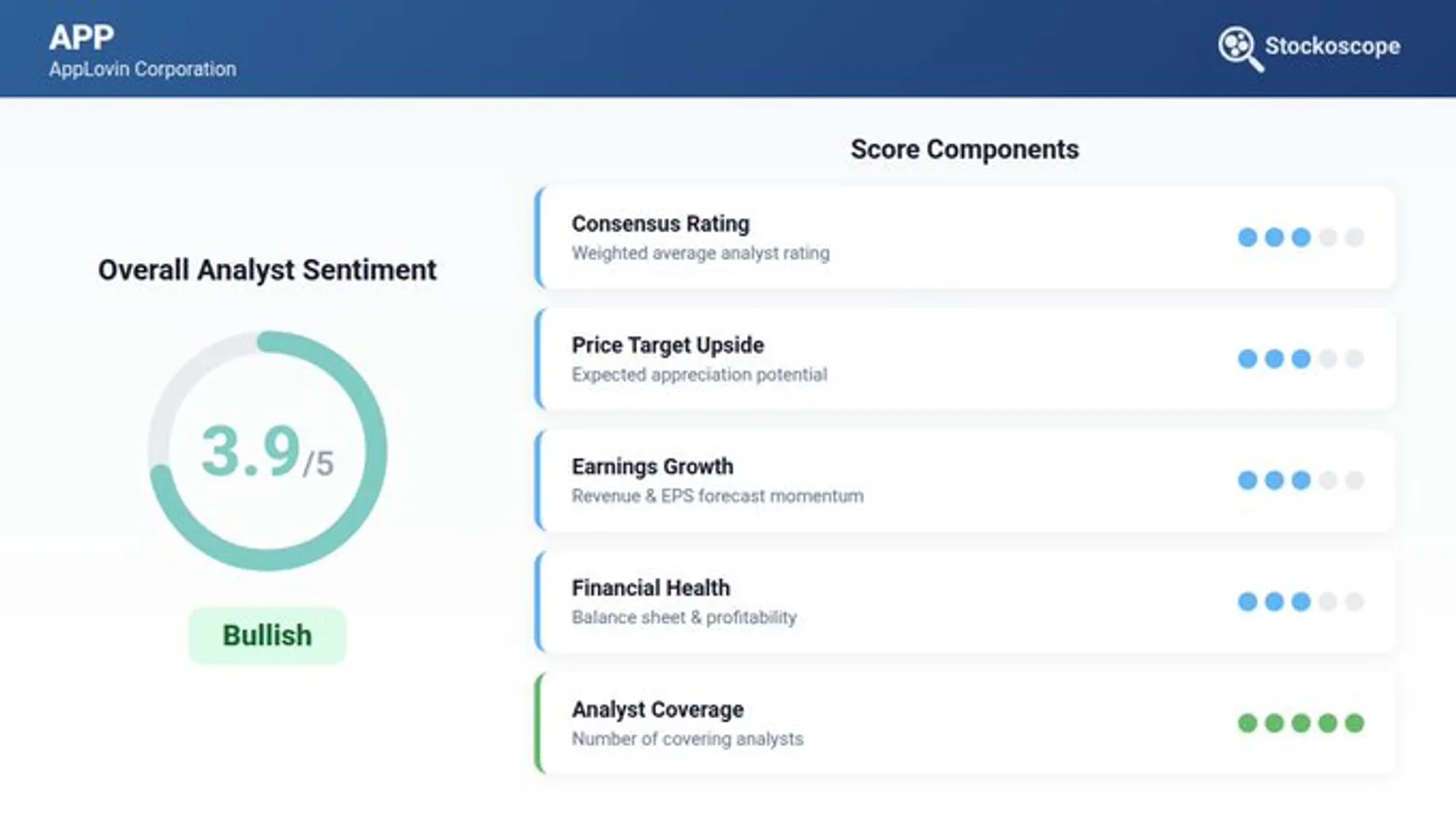The image size is (1456, 820).
Task: Click the circular sentiment gauge ring
Action: coord(267,450)
